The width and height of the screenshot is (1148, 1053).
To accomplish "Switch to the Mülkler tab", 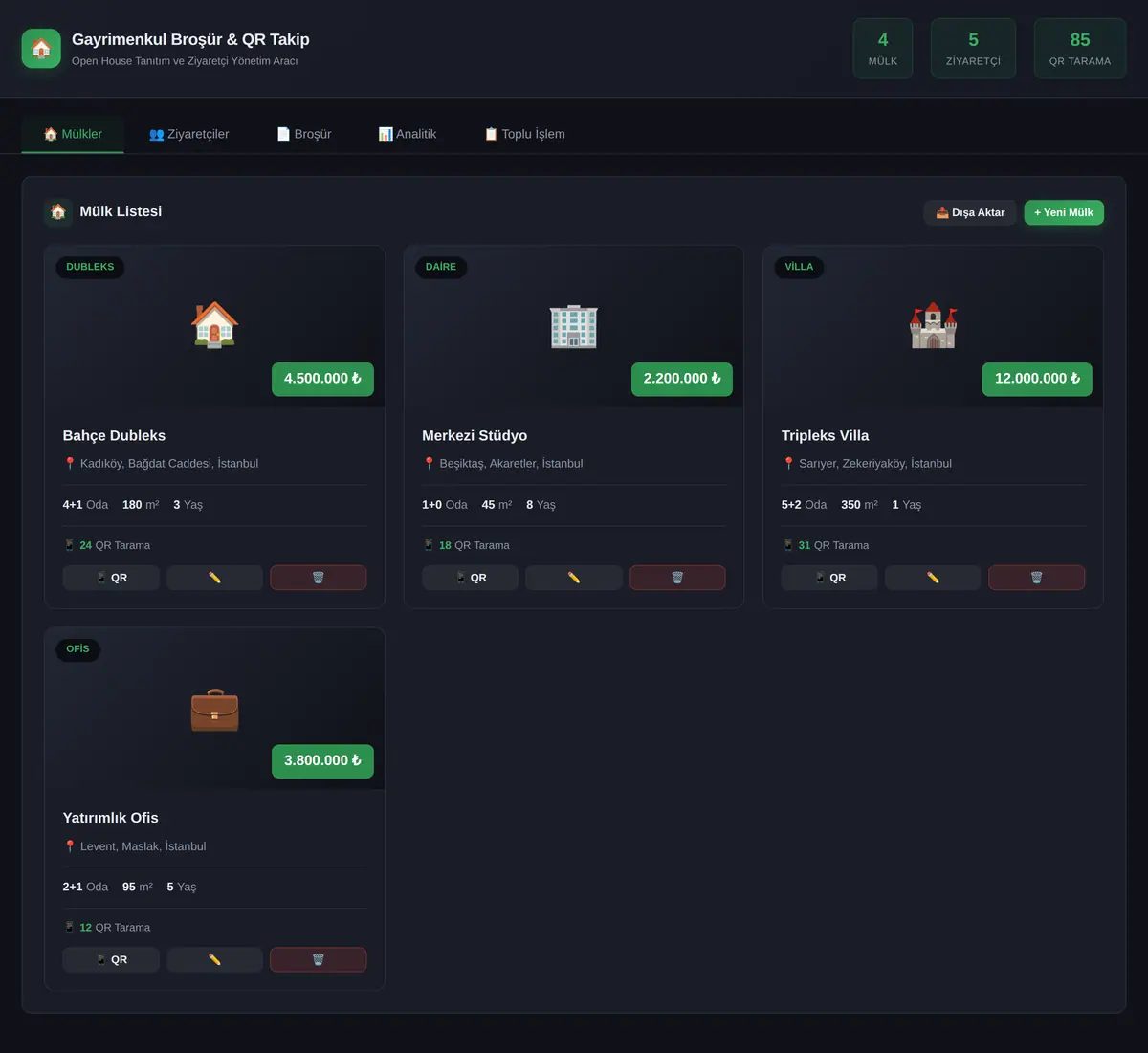I will 73,134.
